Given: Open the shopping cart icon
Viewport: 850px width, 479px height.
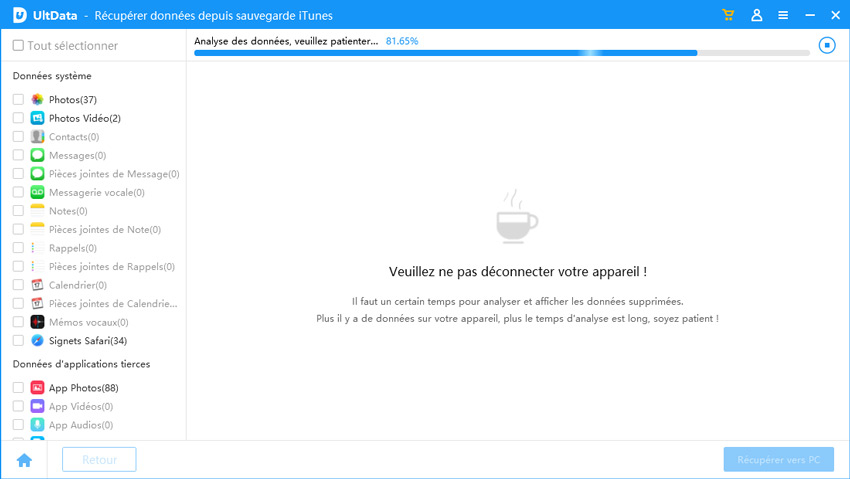Looking at the screenshot, I should click(x=728, y=15).
